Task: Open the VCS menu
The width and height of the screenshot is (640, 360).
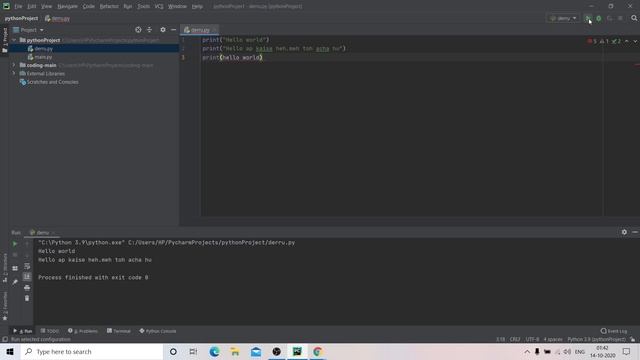Action: 159,6
